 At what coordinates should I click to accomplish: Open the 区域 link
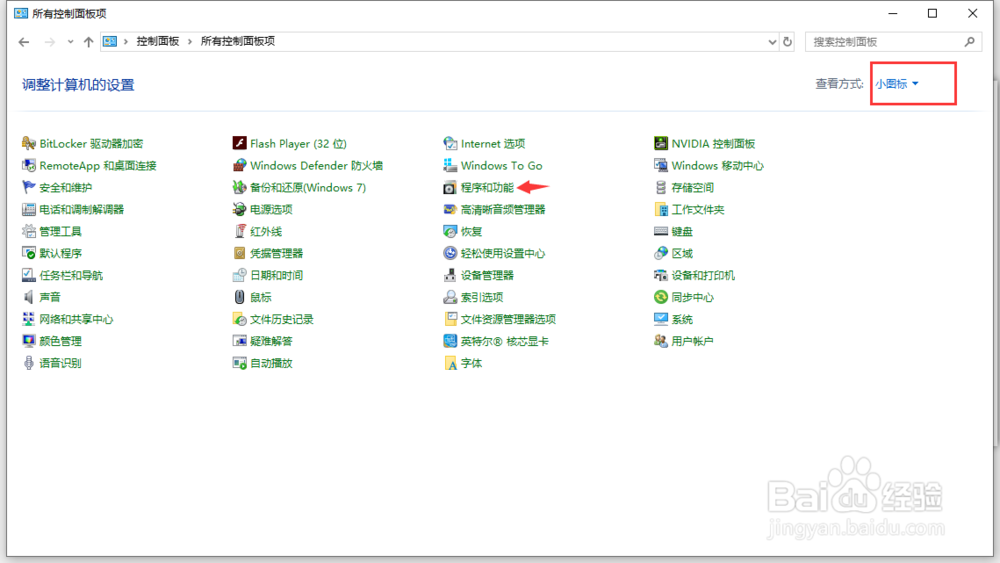click(682, 253)
